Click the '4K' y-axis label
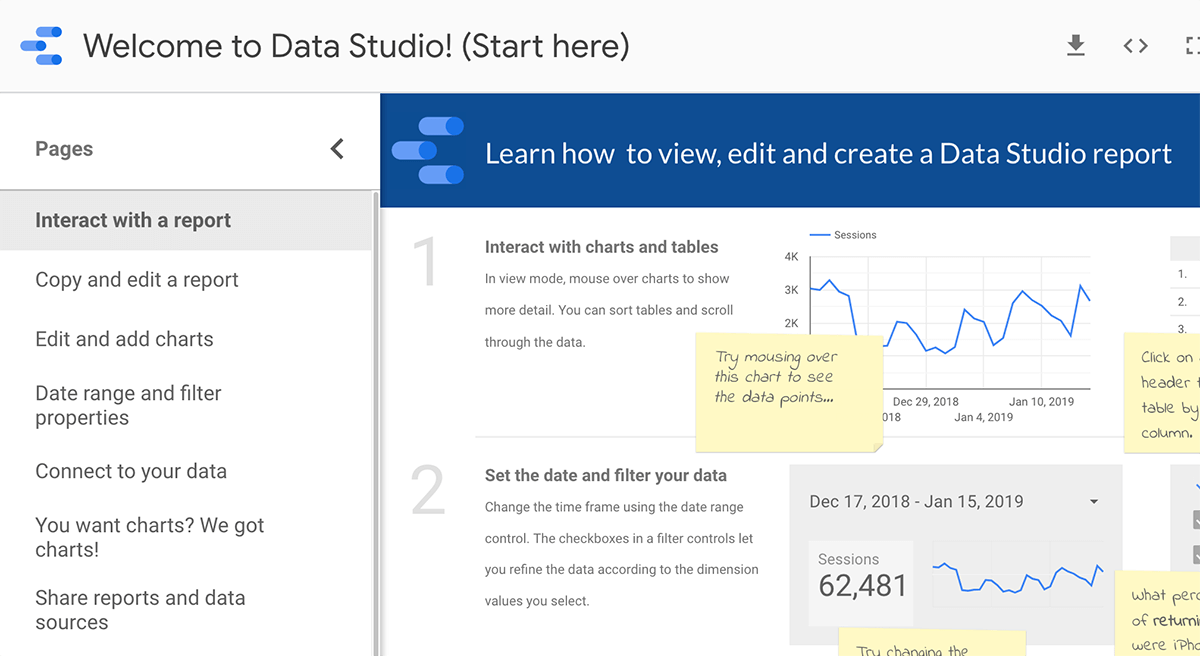This screenshot has height=656, width=1200. (x=791, y=257)
